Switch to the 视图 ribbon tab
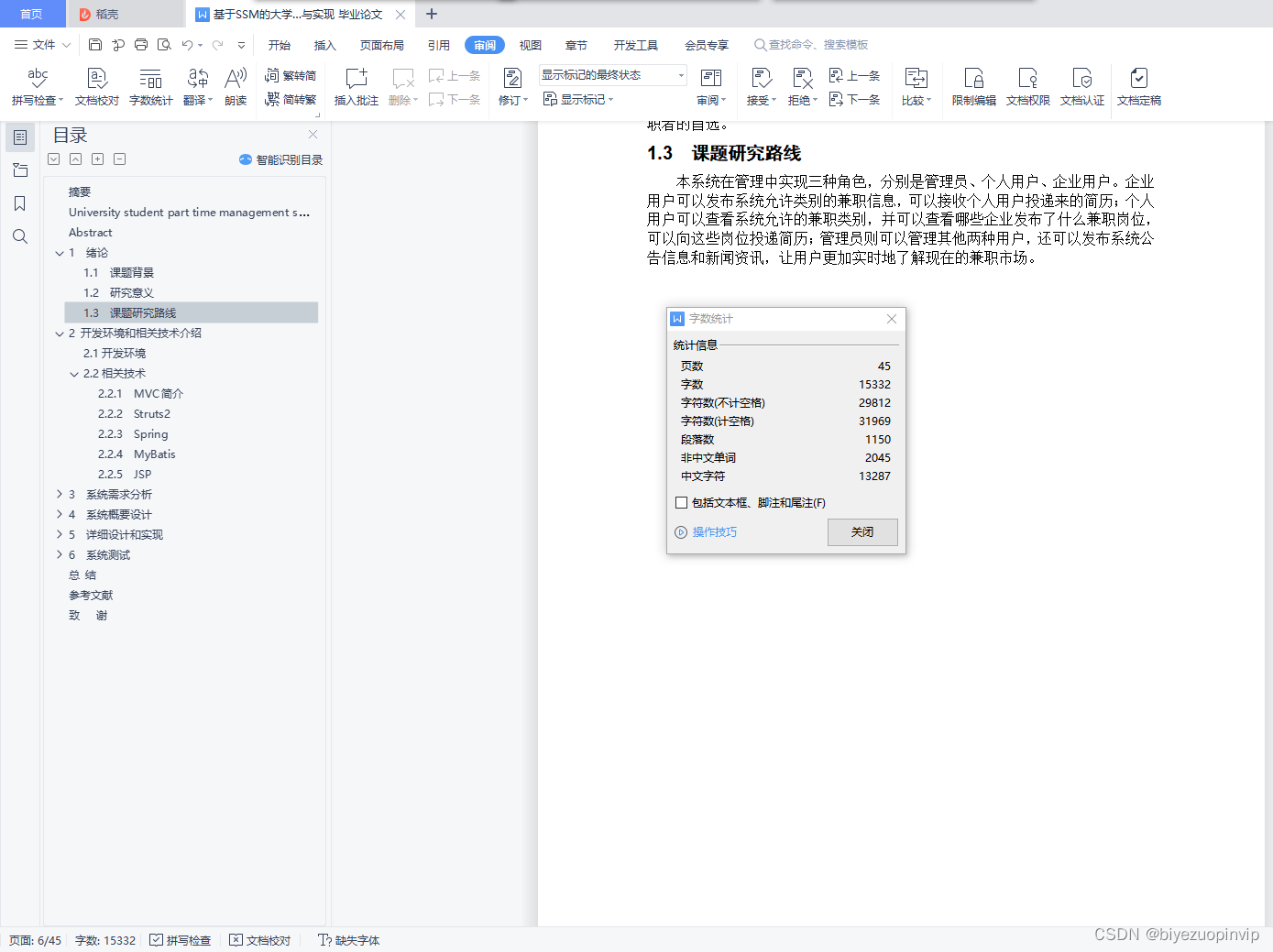 pos(530,44)
